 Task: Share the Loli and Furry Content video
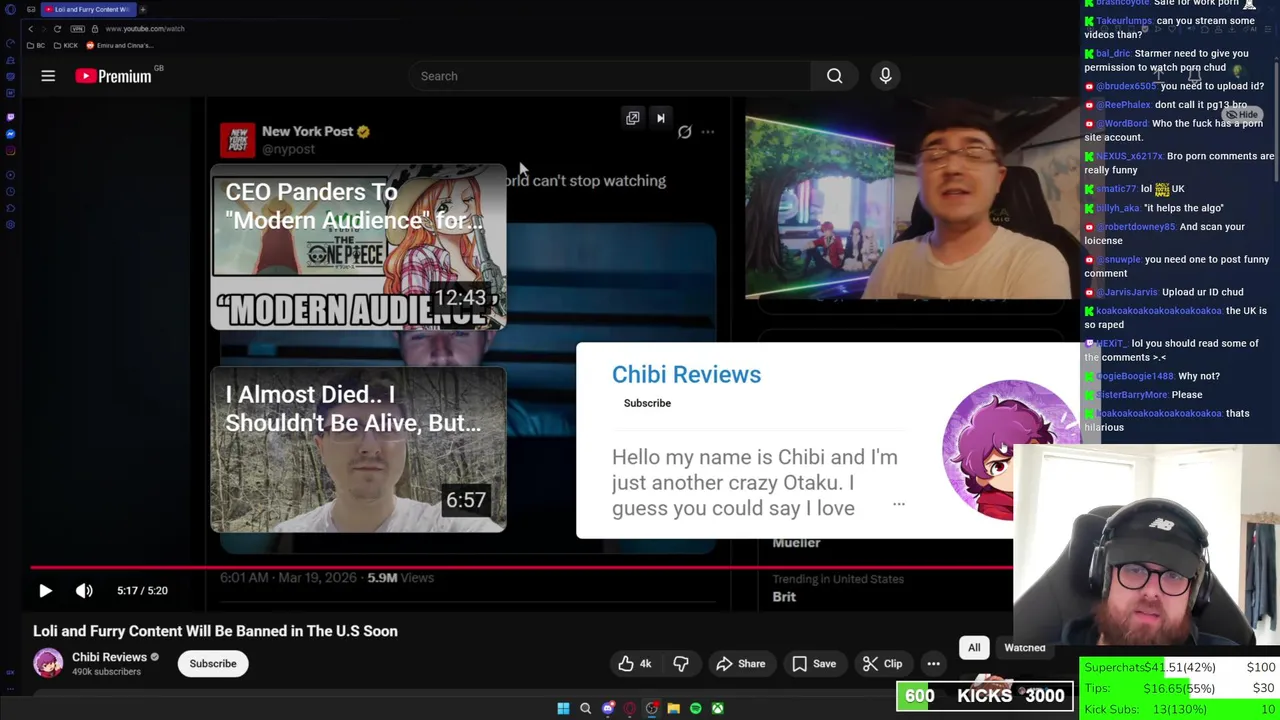click(740, 663)
